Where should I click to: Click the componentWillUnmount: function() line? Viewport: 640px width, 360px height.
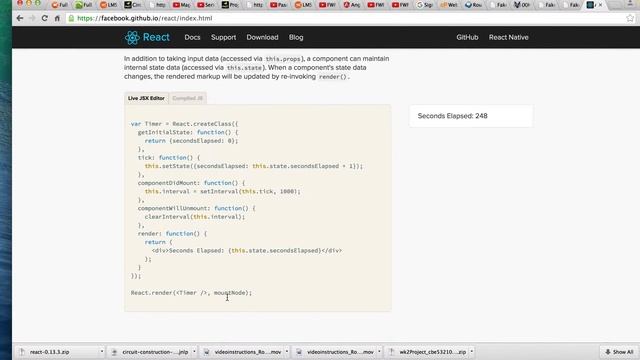coord(196,208)
